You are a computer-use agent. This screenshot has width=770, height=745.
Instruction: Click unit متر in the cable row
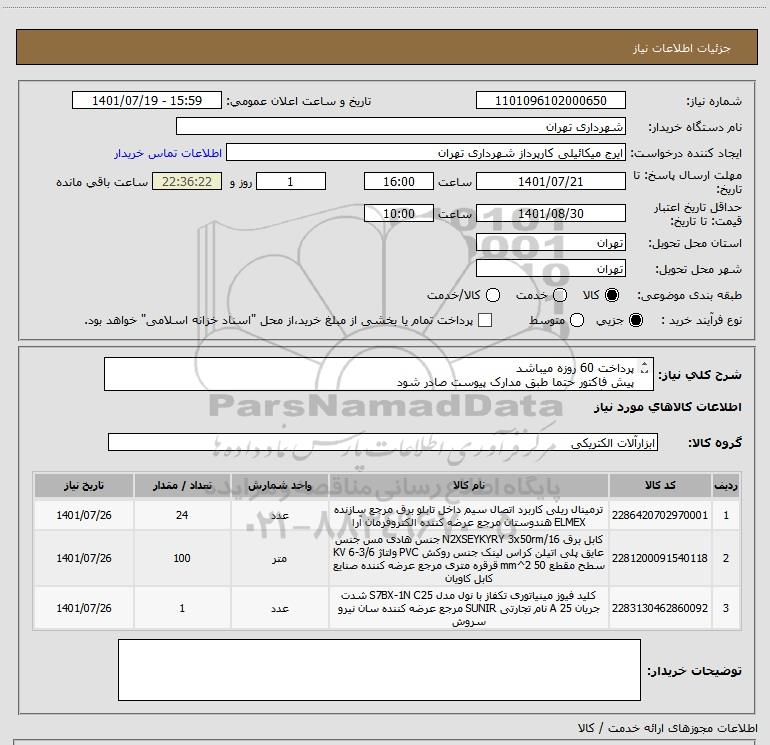click(x=279, y=559)
